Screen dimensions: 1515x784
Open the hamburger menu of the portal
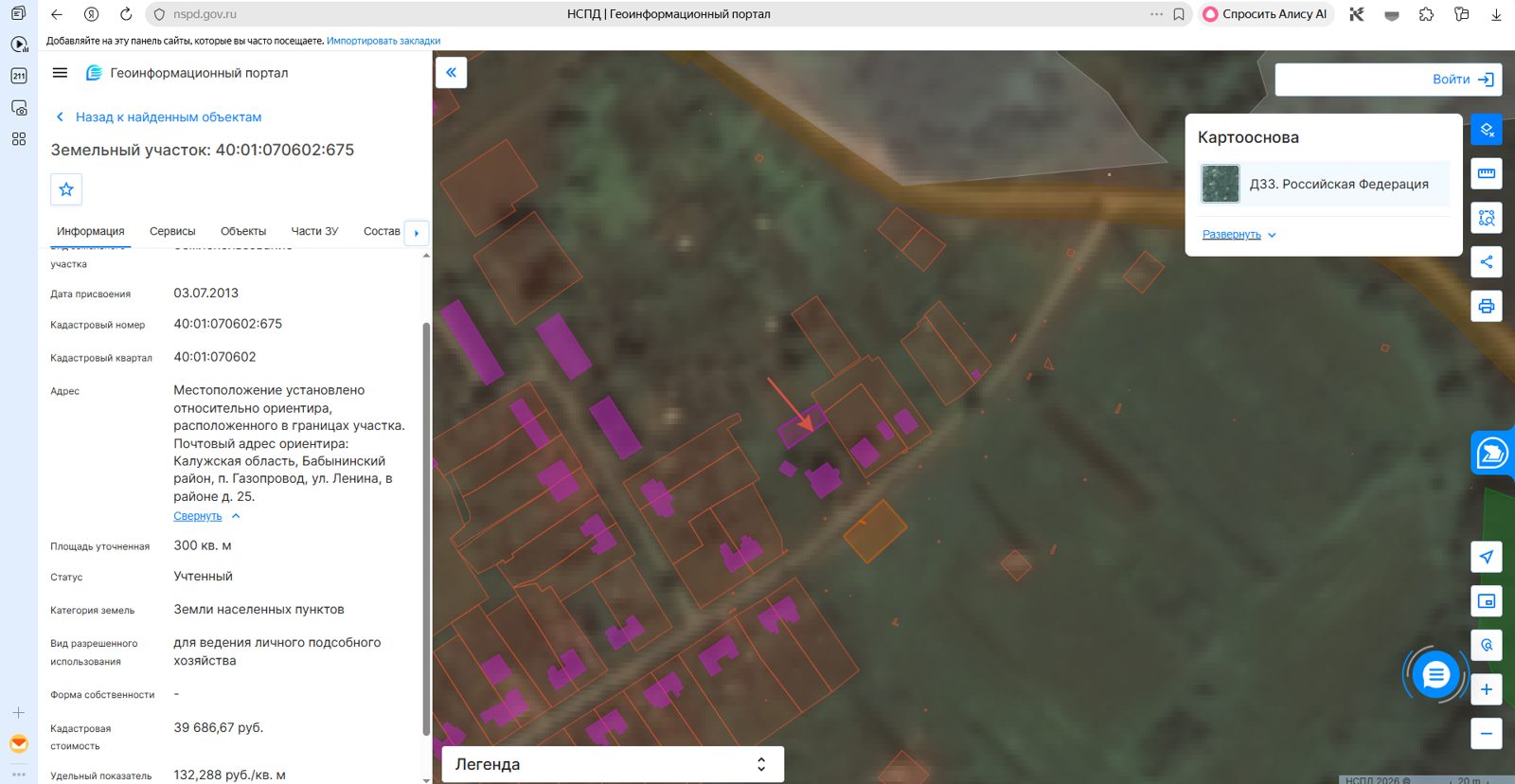click(60, 73)
